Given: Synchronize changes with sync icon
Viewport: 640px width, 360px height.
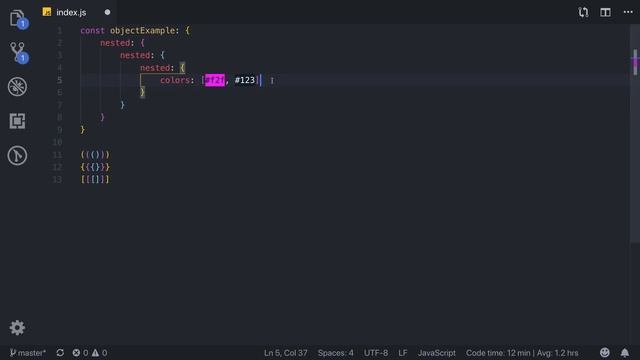Looking at the screenshot, I should pos(60,353).
